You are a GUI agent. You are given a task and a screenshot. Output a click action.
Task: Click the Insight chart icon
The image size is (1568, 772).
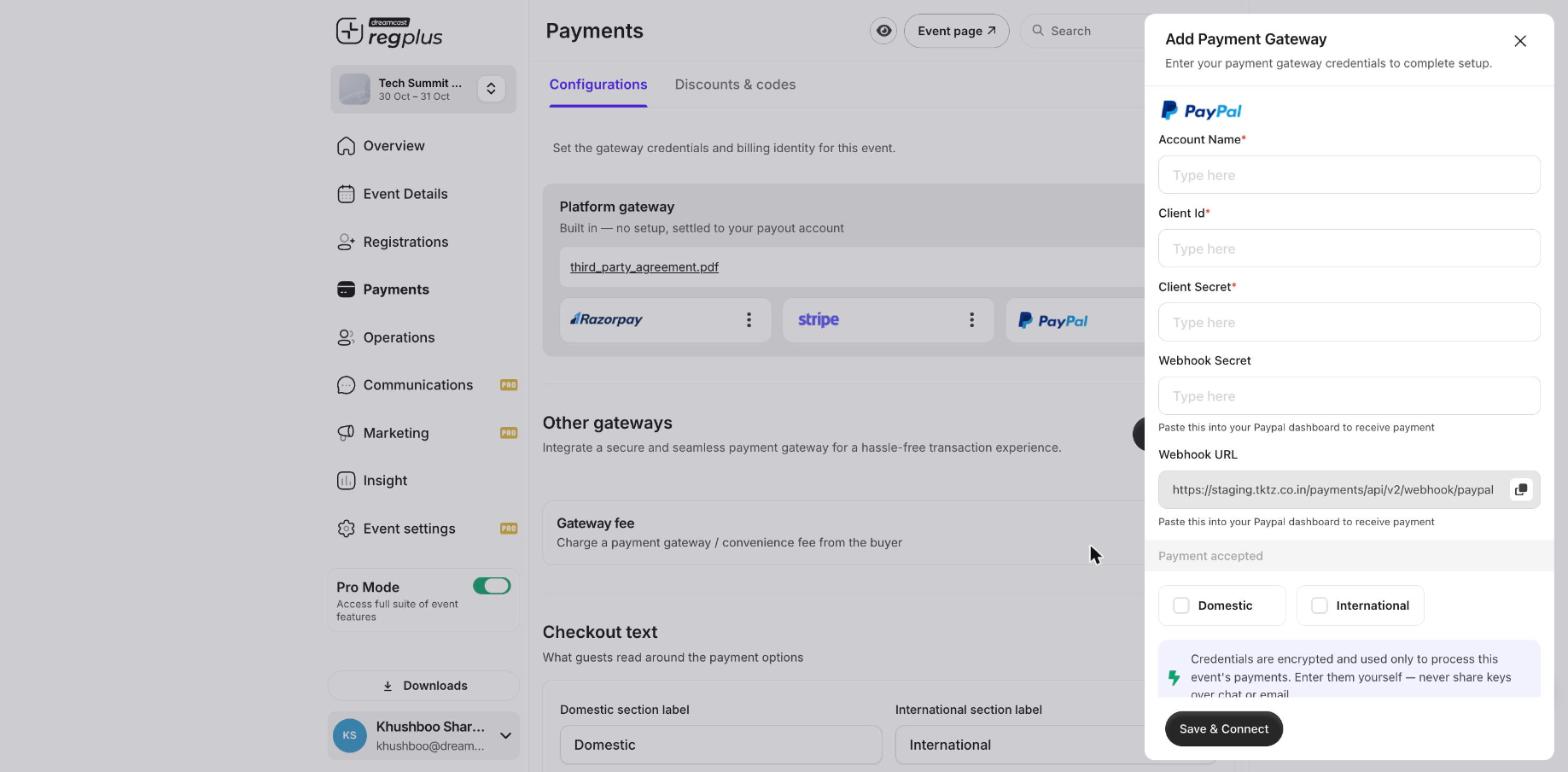(x=346, y=481)
